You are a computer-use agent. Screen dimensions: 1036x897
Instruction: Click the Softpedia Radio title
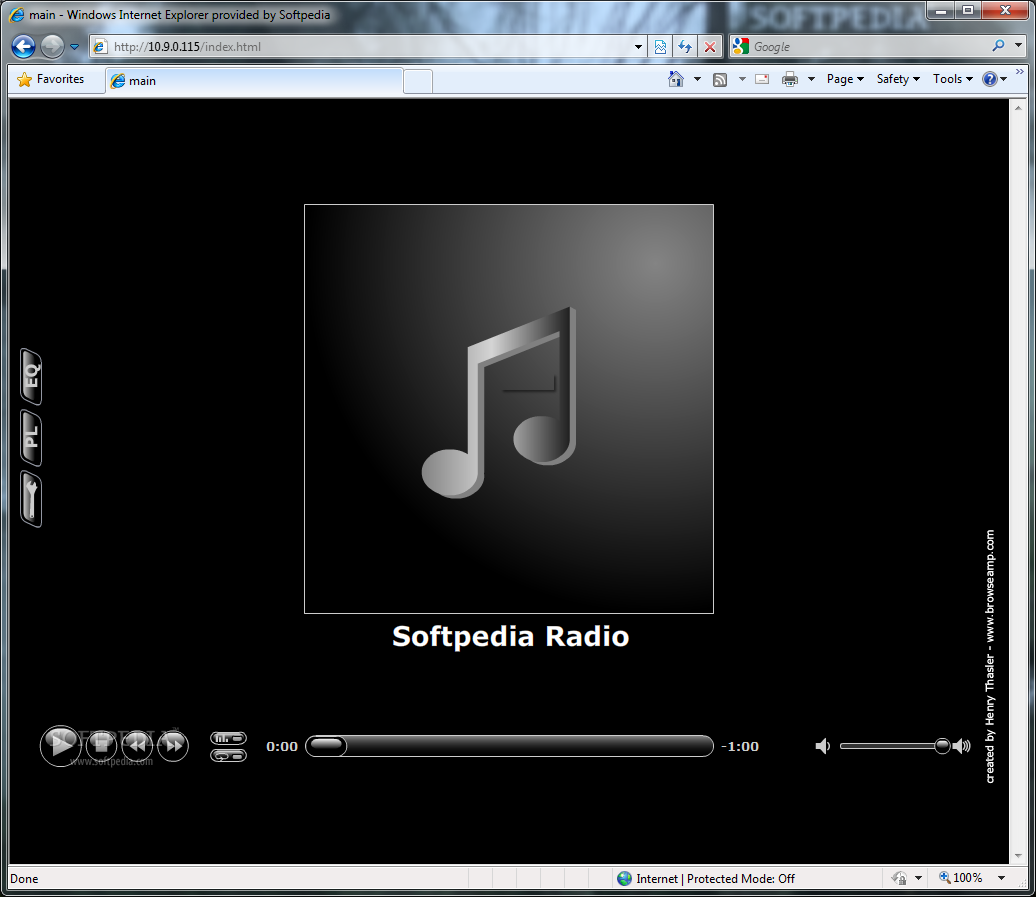(510, 637)
